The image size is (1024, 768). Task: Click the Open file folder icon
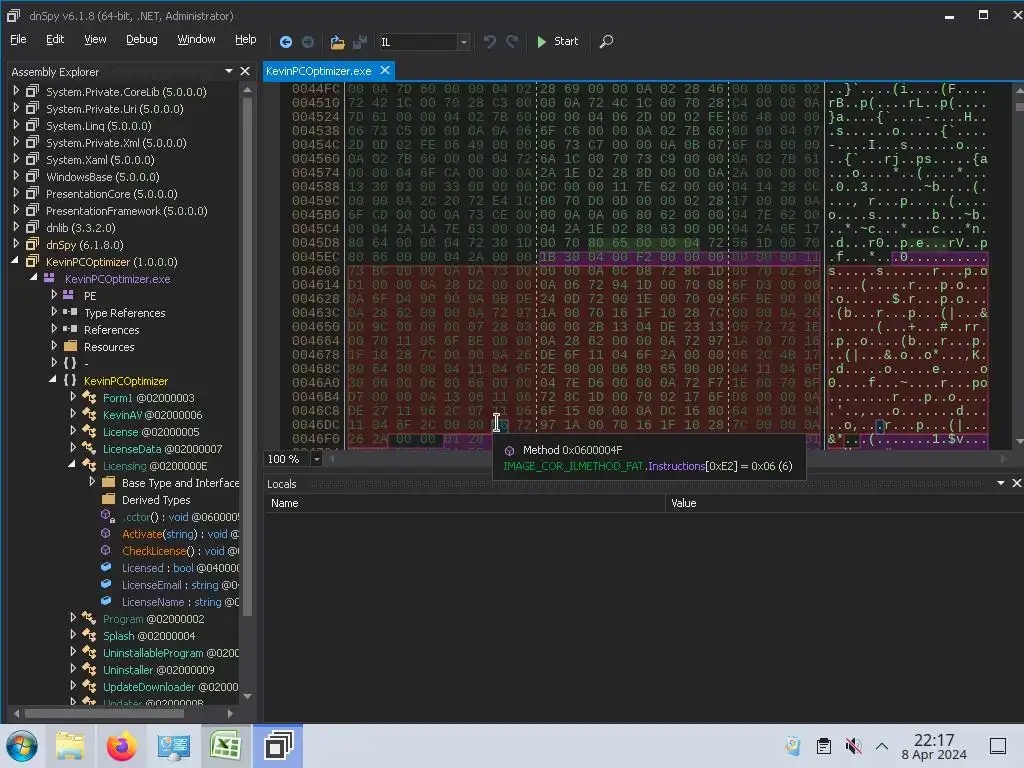tap(337, 42)
